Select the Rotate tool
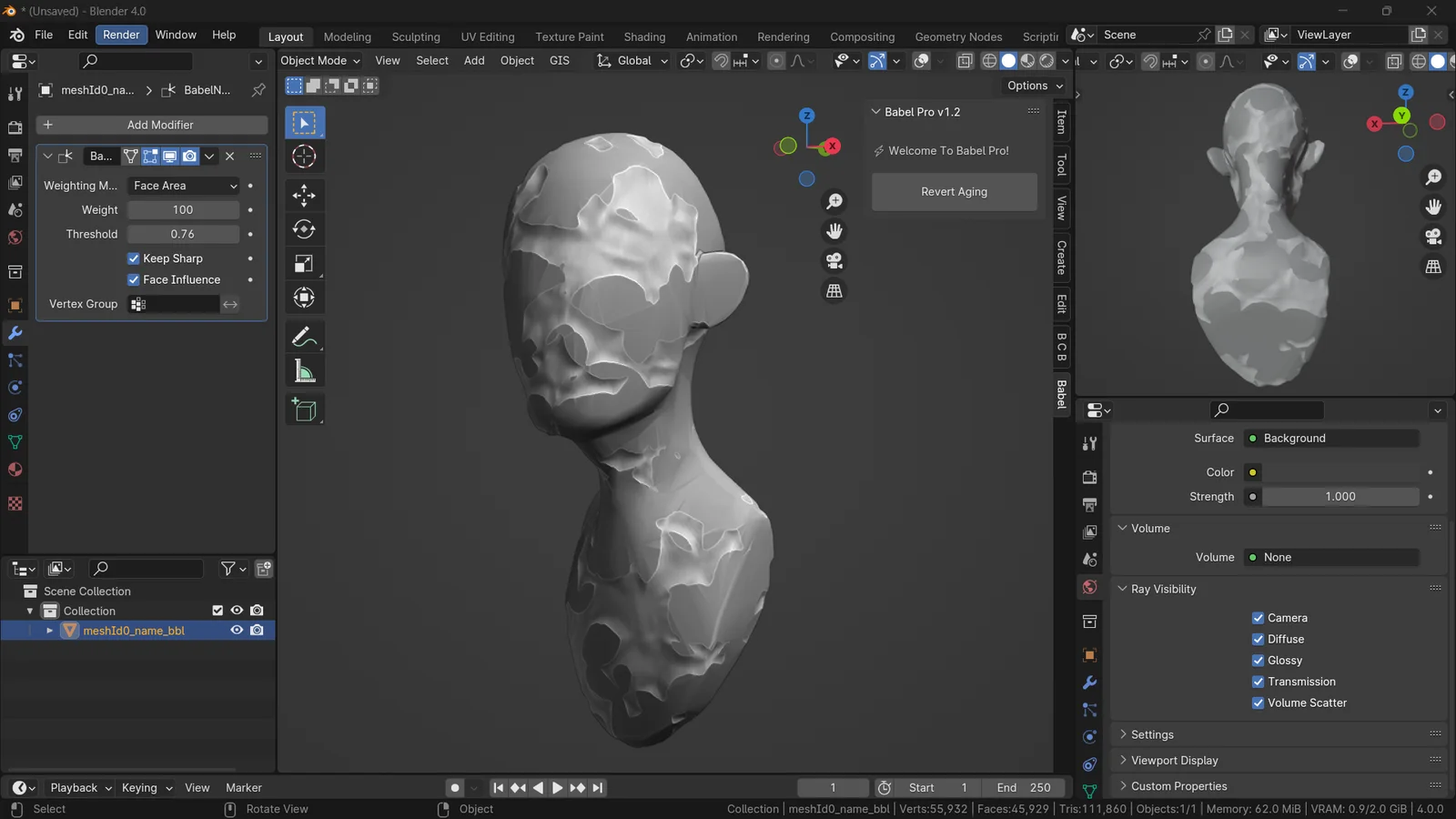 (304, 229)
